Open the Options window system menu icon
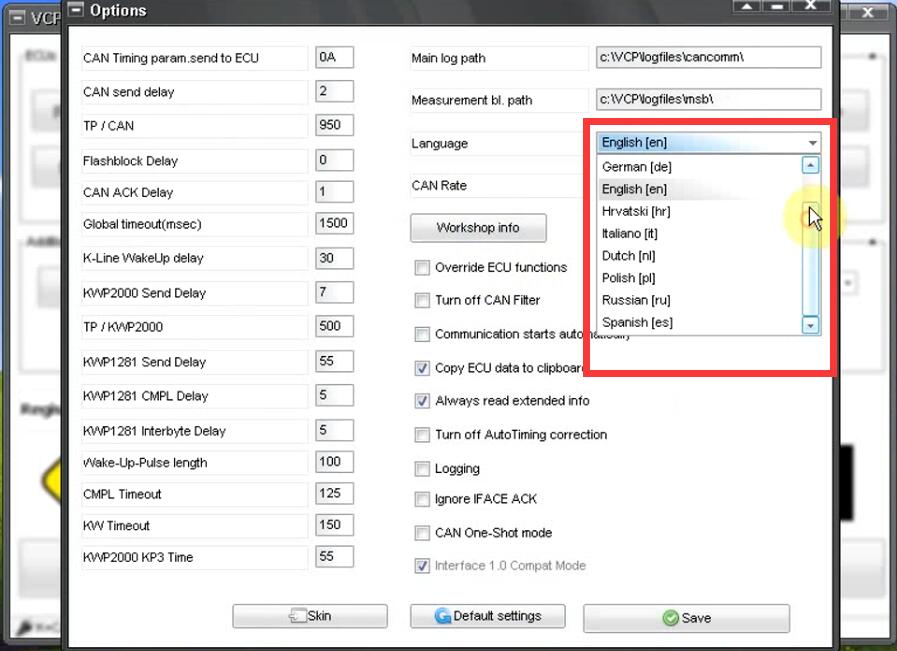 click(x=76, y=11)
